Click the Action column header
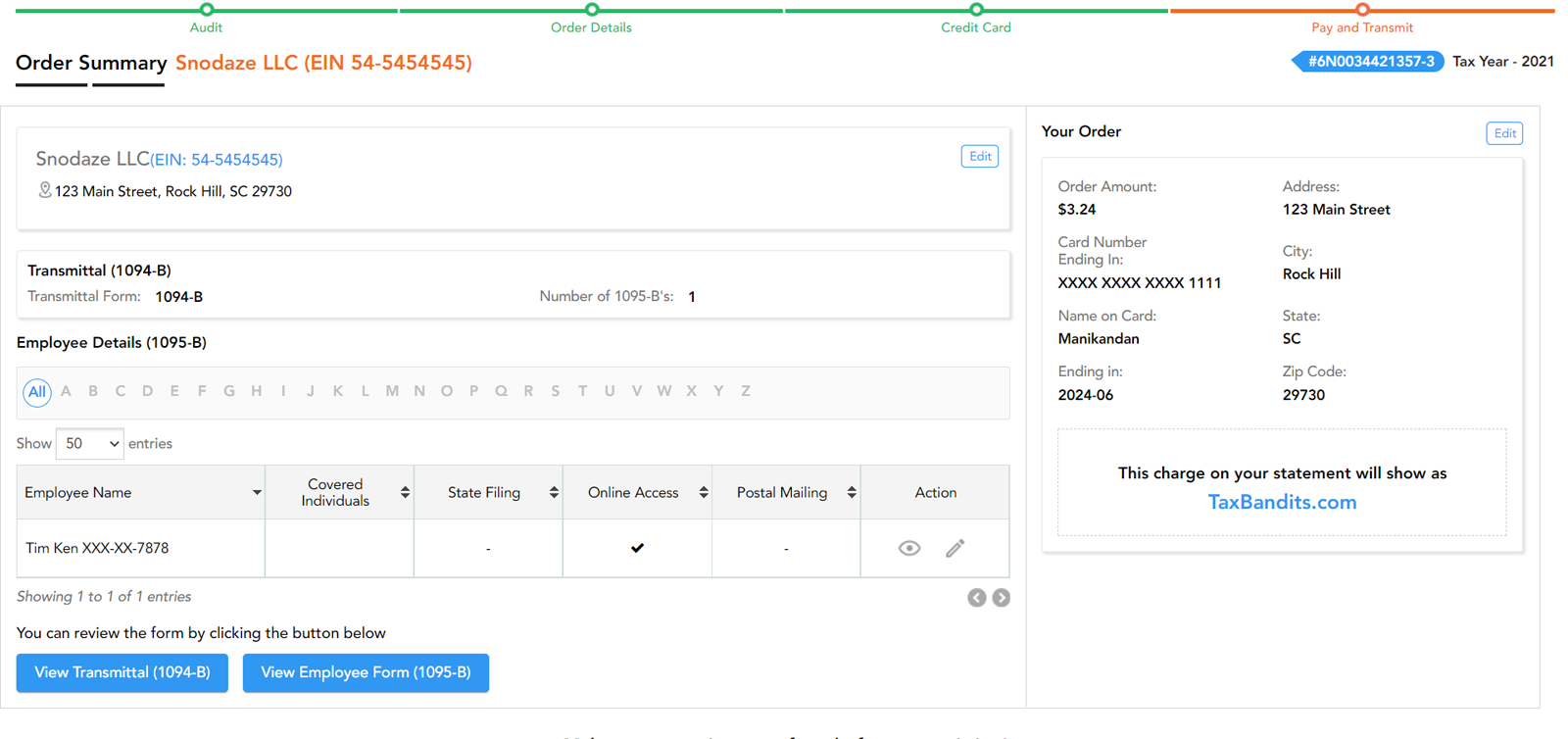Image resolution: width=1568 pixels, height=739 pixels. (936, 492)
